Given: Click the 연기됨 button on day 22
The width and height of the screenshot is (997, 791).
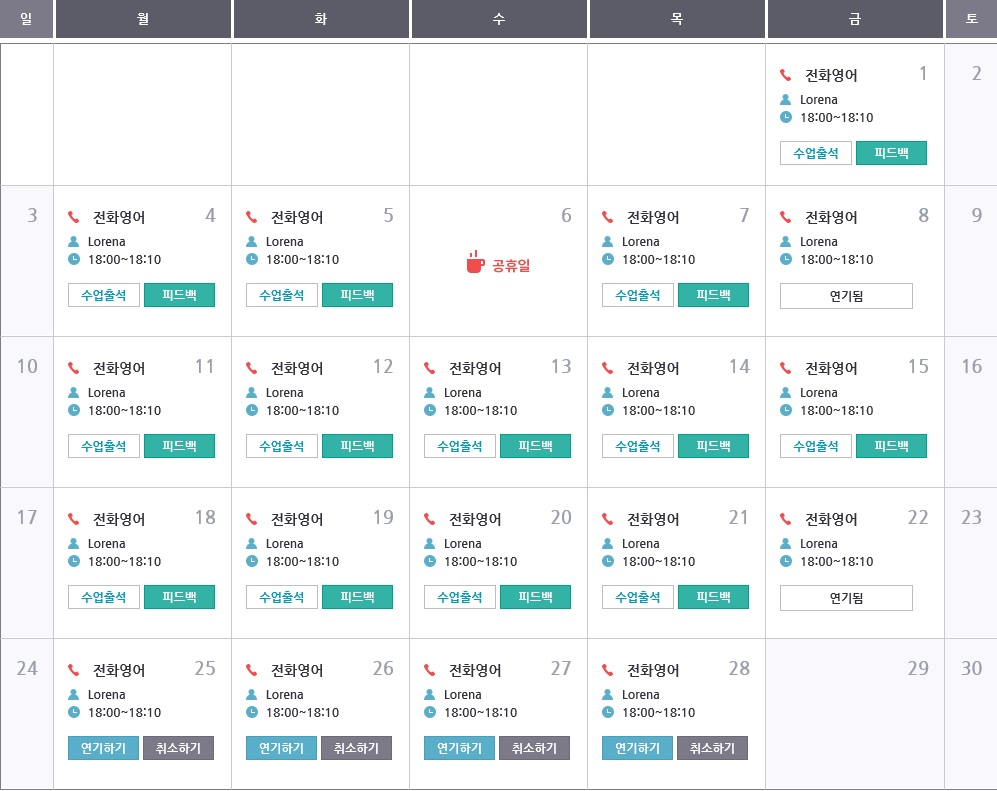Looking at the screenshot, I should coord(846,598).
